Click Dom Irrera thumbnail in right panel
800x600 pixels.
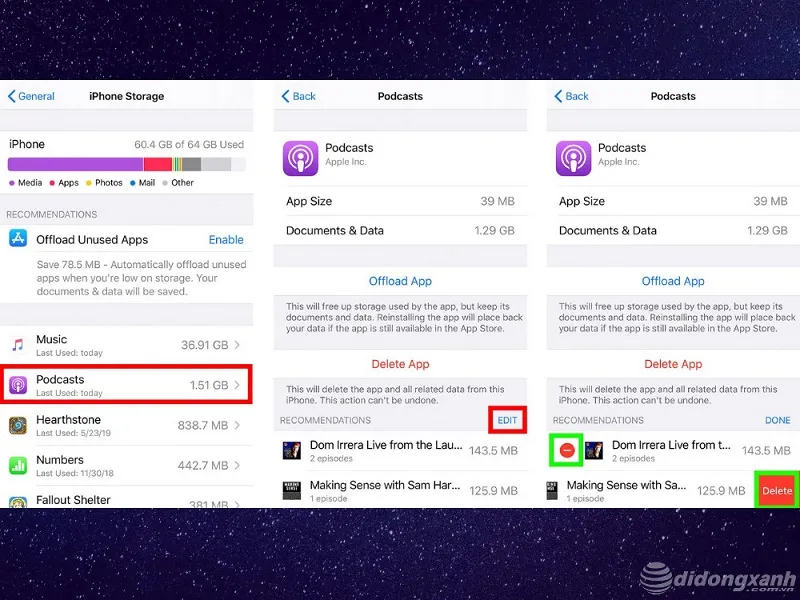[594, 451]
